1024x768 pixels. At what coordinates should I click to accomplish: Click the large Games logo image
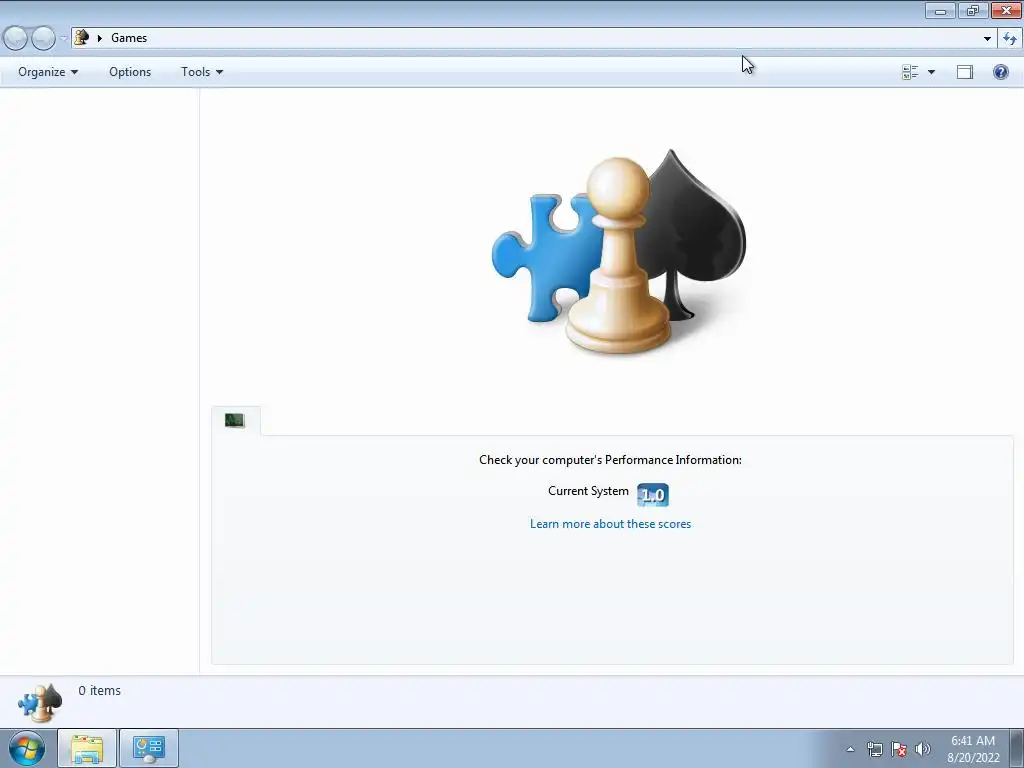coord(618,251)
